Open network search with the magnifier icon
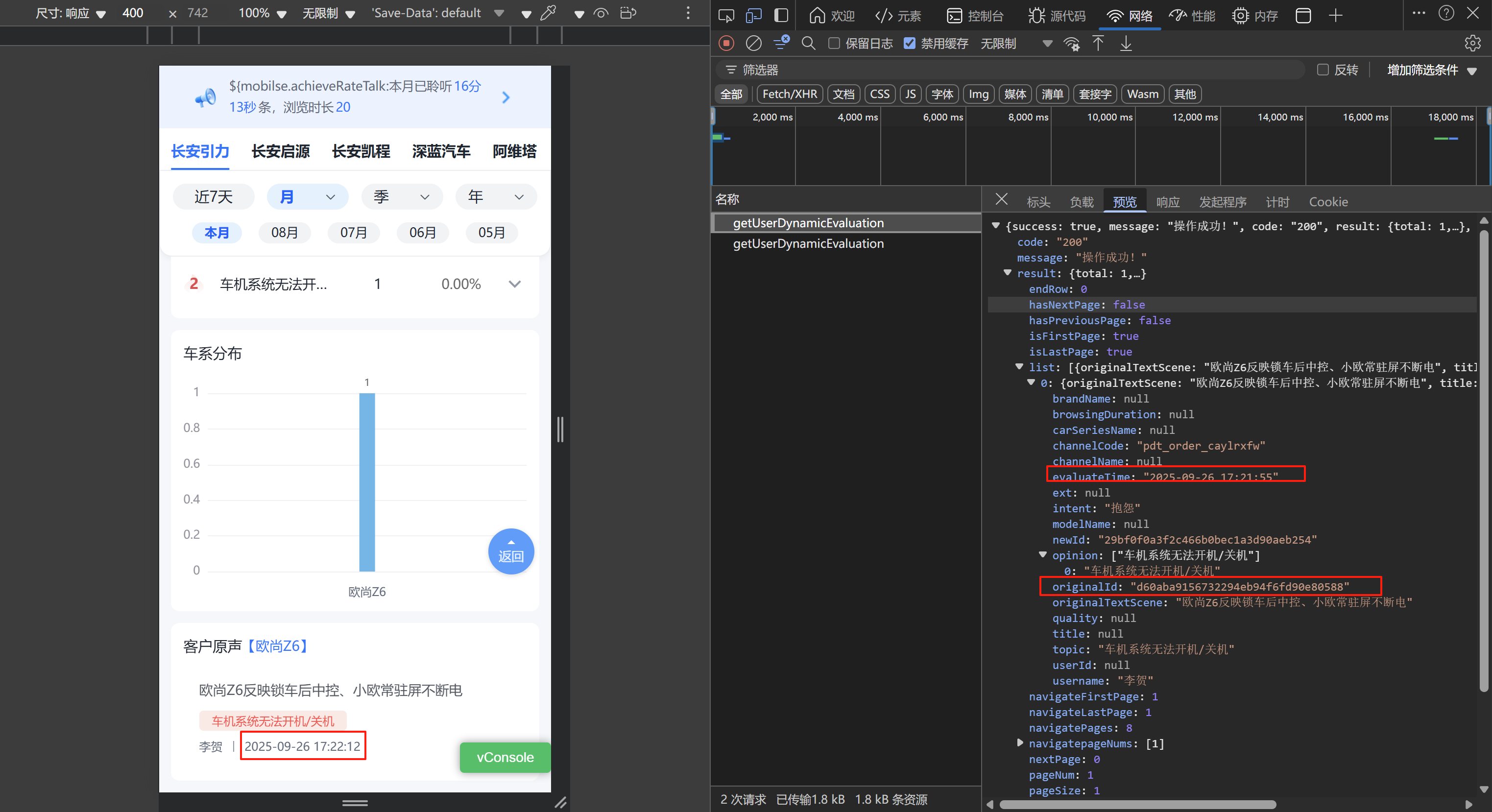This screenshot has width=1492, height=812. point(808,44)
